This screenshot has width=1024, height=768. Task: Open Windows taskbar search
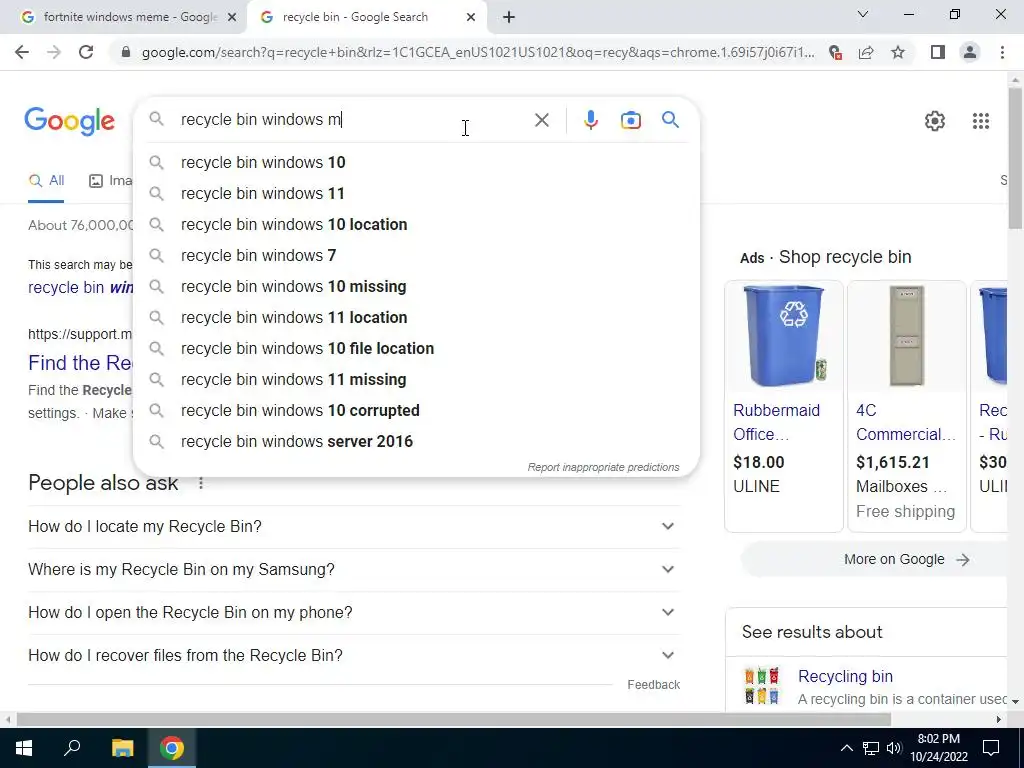(x=72, y=748)
